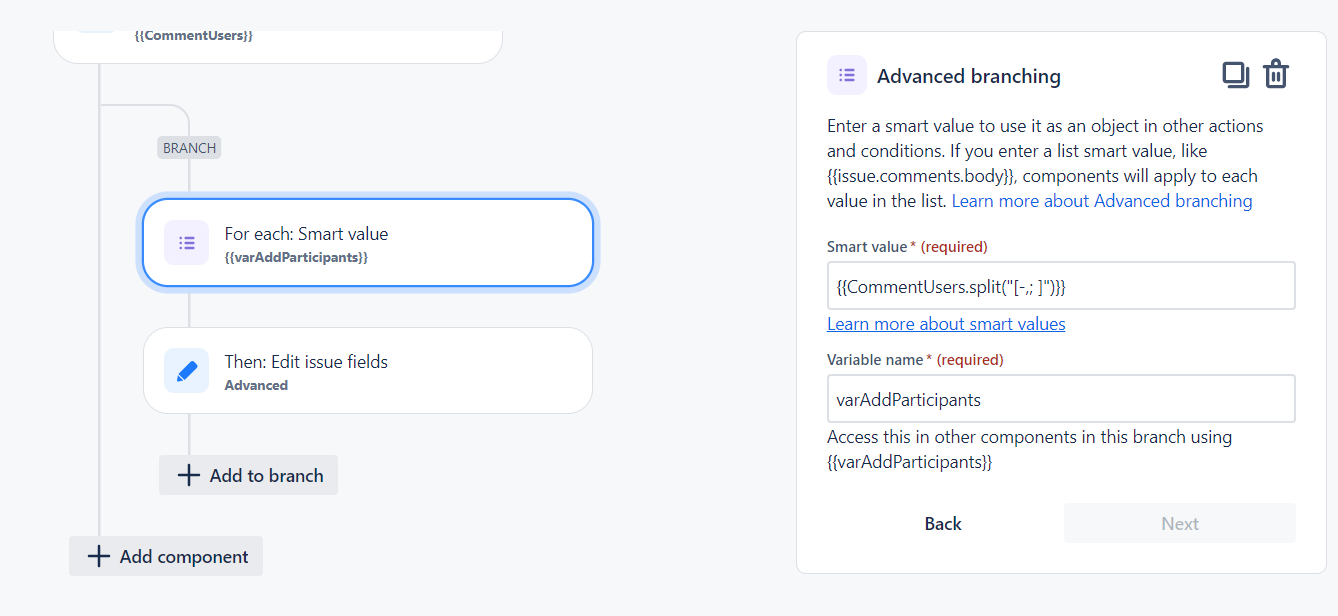The image size is (1338, 616).
Task: Focus the Smart value input field
Action: tap(1061, 286)
